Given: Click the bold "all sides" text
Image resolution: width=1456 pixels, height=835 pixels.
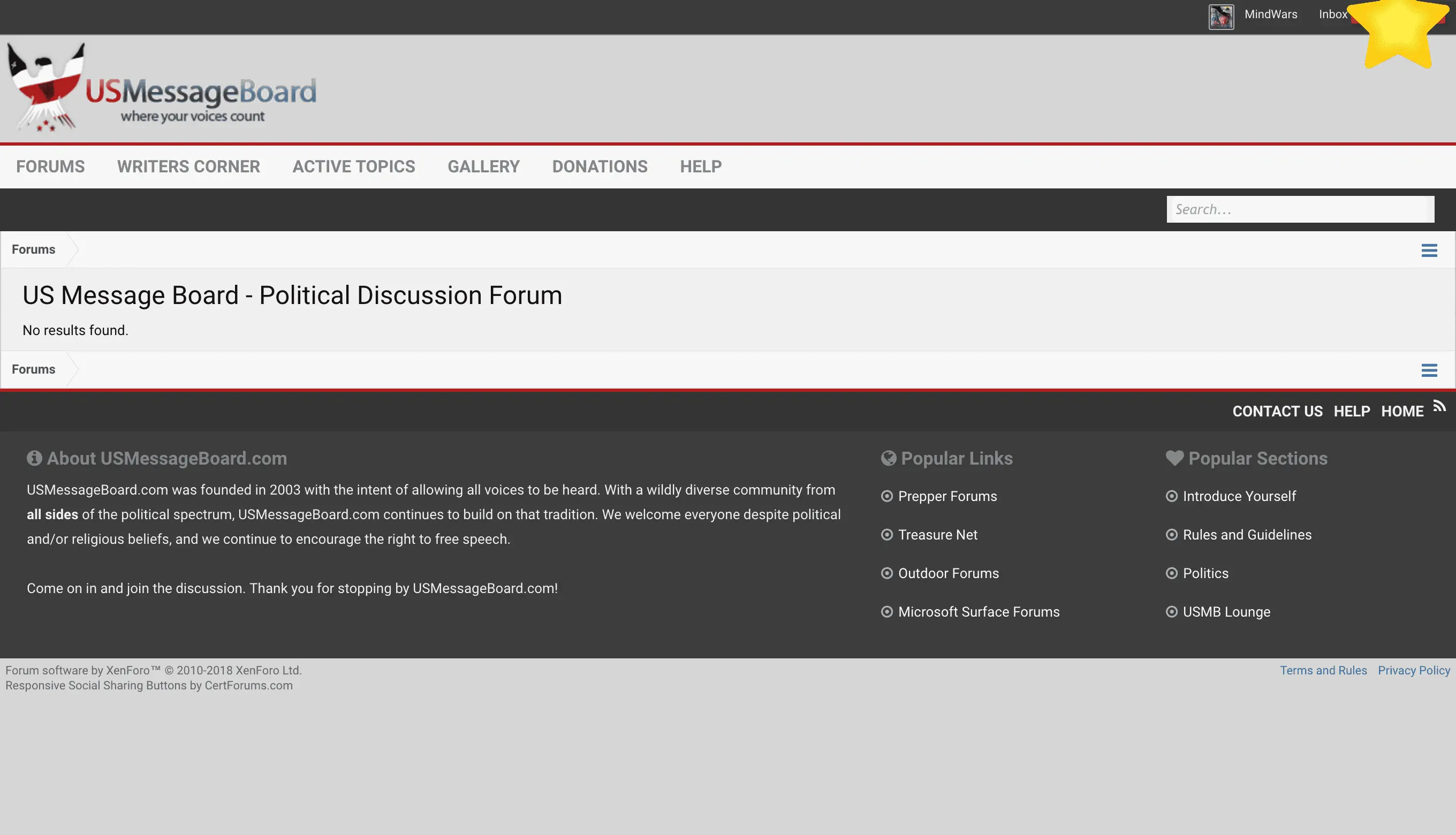Looking at the screenshot, I should click(52, 514).
